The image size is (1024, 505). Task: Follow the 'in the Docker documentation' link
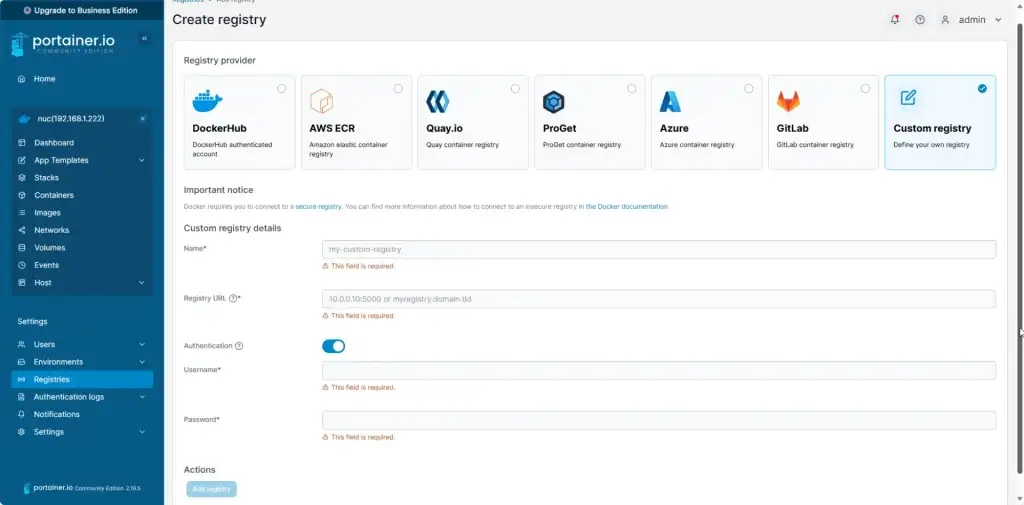coord(624,206)
